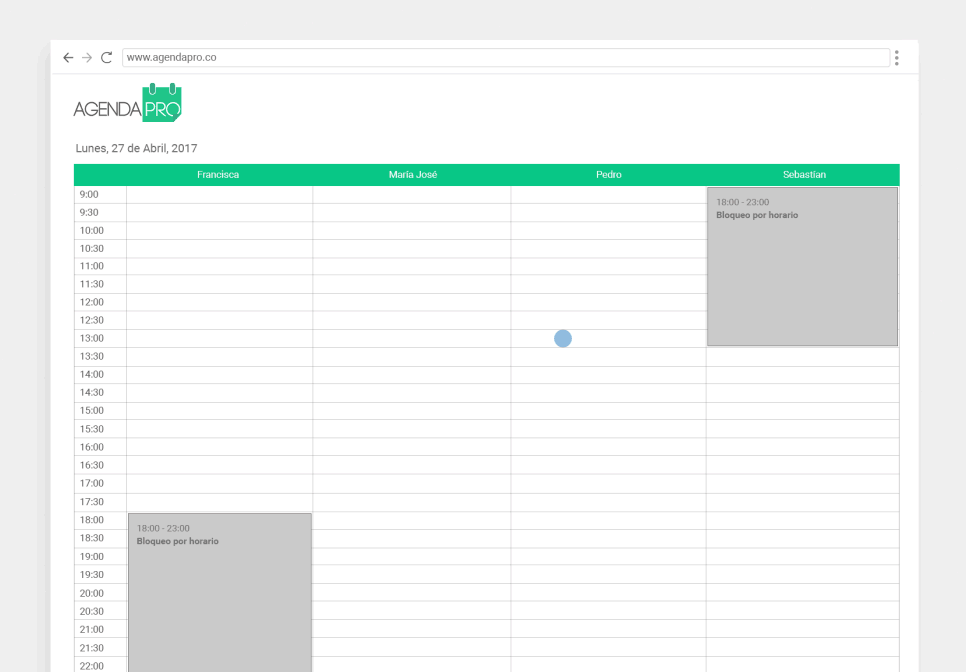
Task: Select Pedro's 9:00 slot
Action: [x=609, y=195]
